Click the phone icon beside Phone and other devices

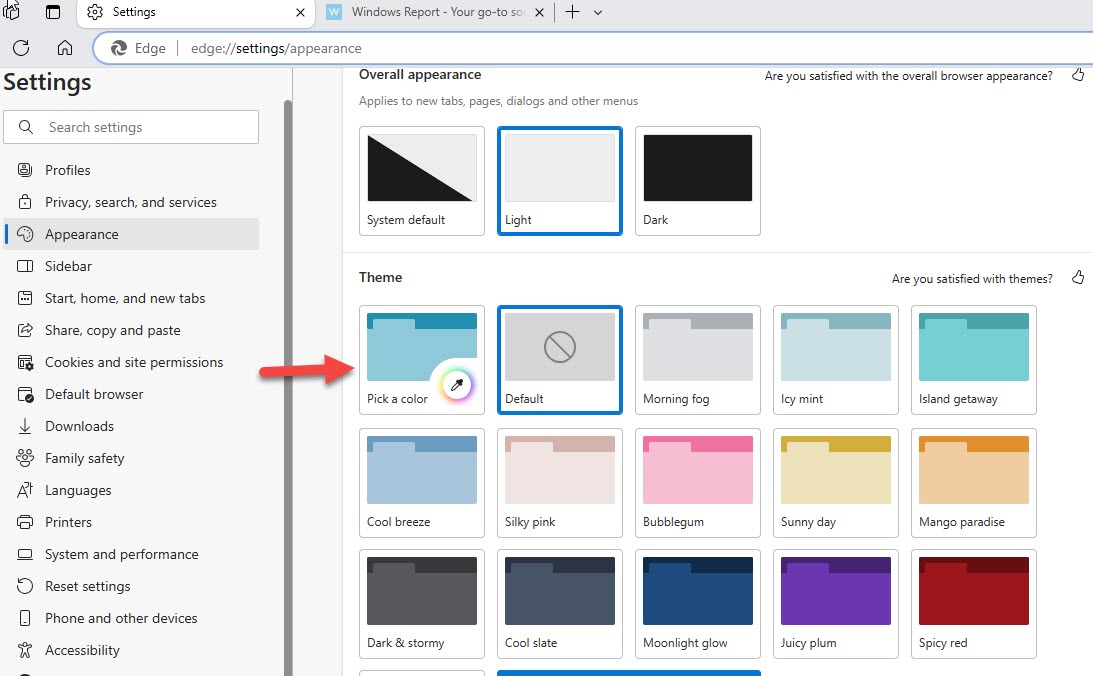coord(25,618)
